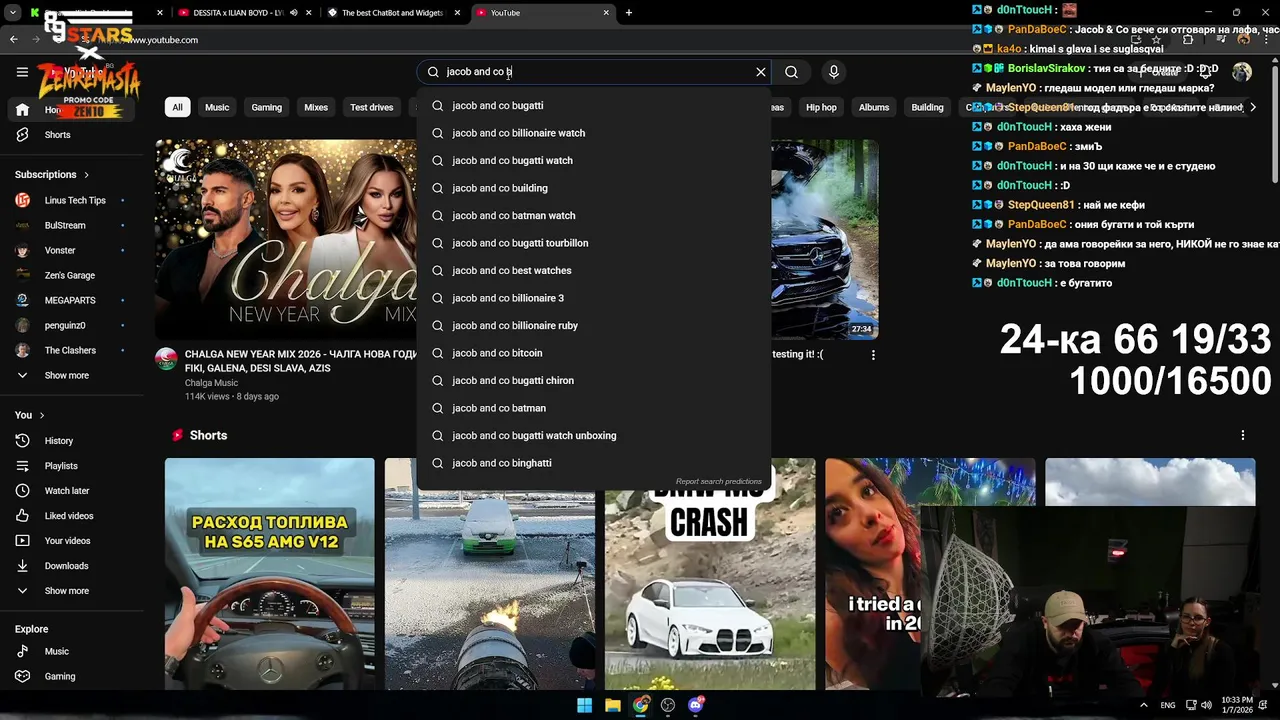Choose suggestion jacob and co billionaire watch
Screen dimensions: 1280x720
click(x=594, y=133)
